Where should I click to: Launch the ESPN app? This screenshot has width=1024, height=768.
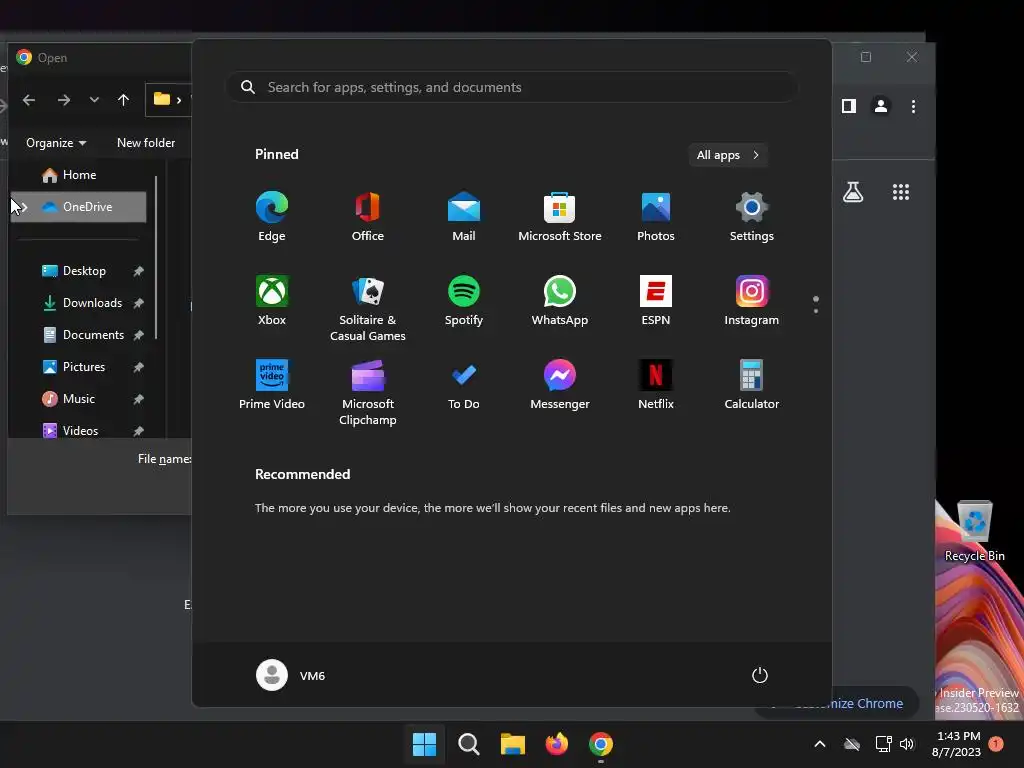tap(656, 300)
